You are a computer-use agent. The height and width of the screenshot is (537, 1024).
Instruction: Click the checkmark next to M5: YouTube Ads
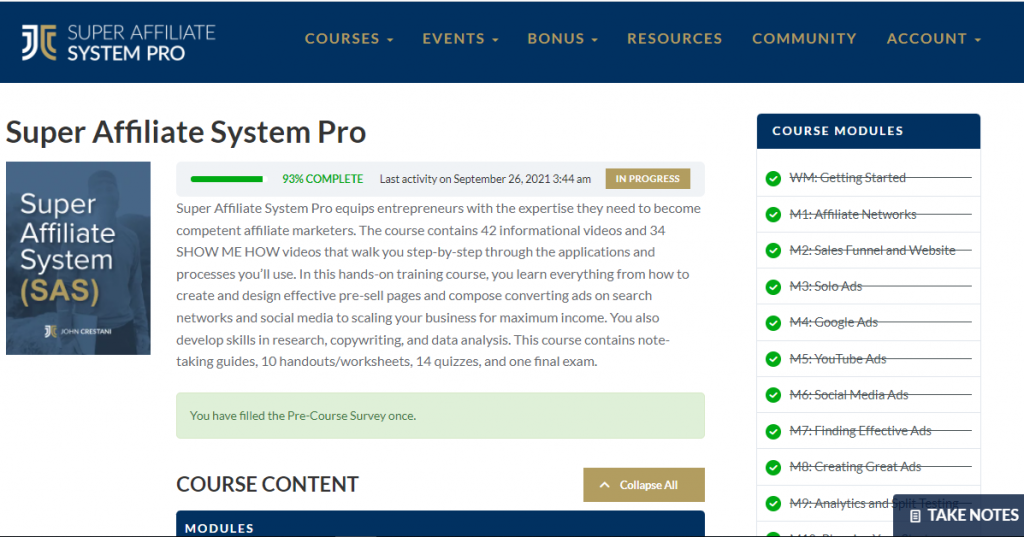click(x=773, y=359)
